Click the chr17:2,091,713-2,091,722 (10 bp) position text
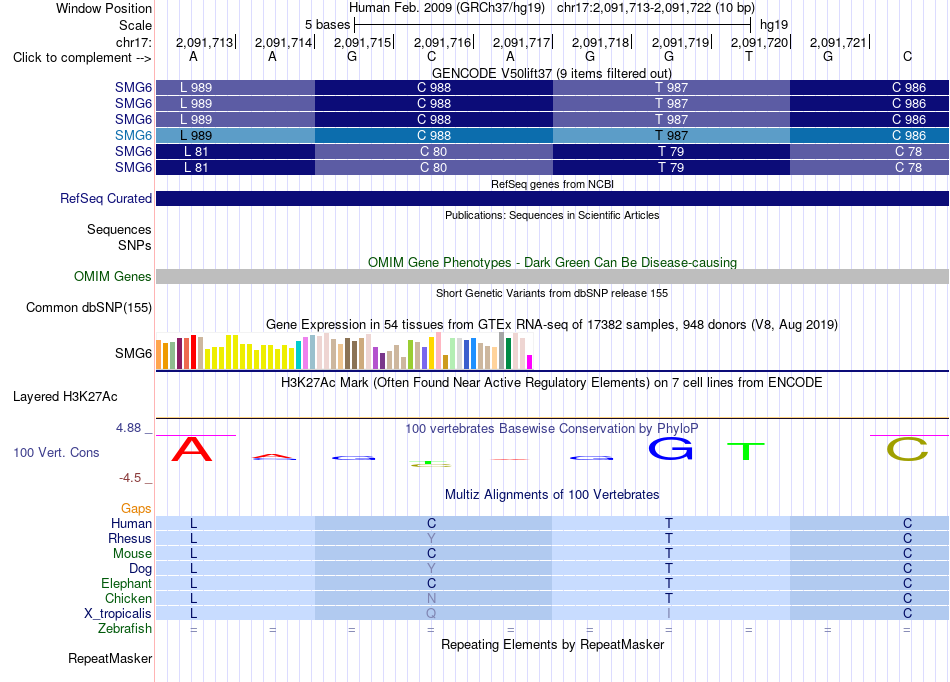The width and height of the screenshot is (950, 682). pos(656,8)
